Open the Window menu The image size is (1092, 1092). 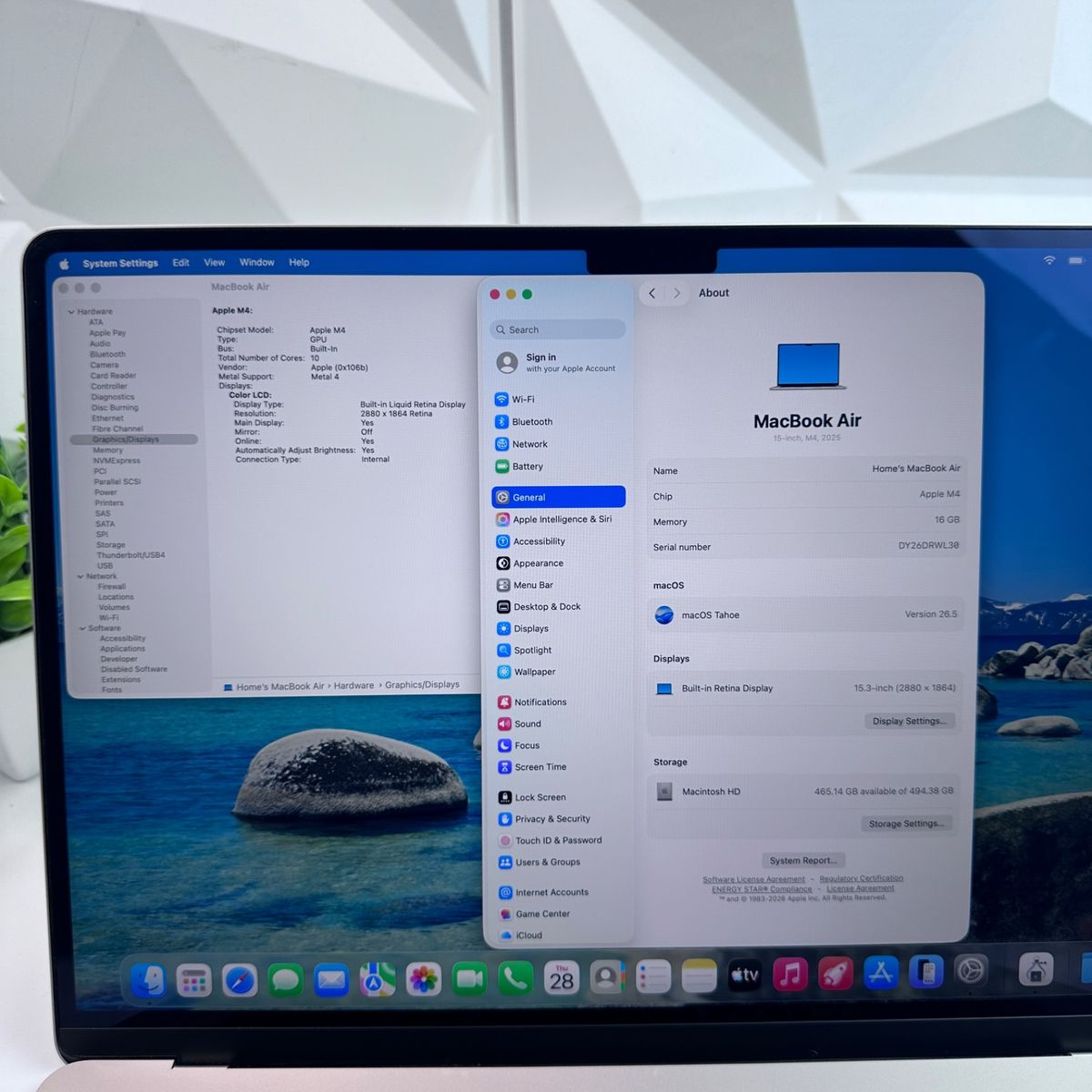(257, 262)
